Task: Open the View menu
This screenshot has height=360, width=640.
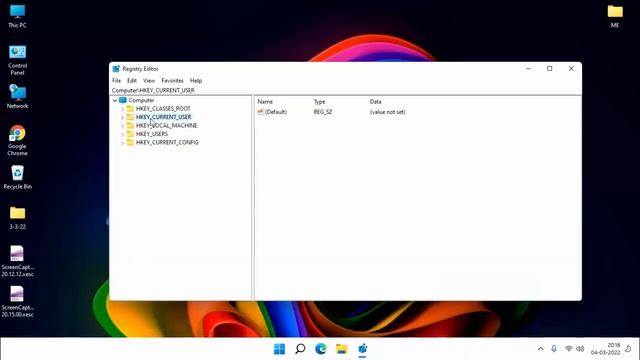Action: pyautogui.click(x=149, y=81)
